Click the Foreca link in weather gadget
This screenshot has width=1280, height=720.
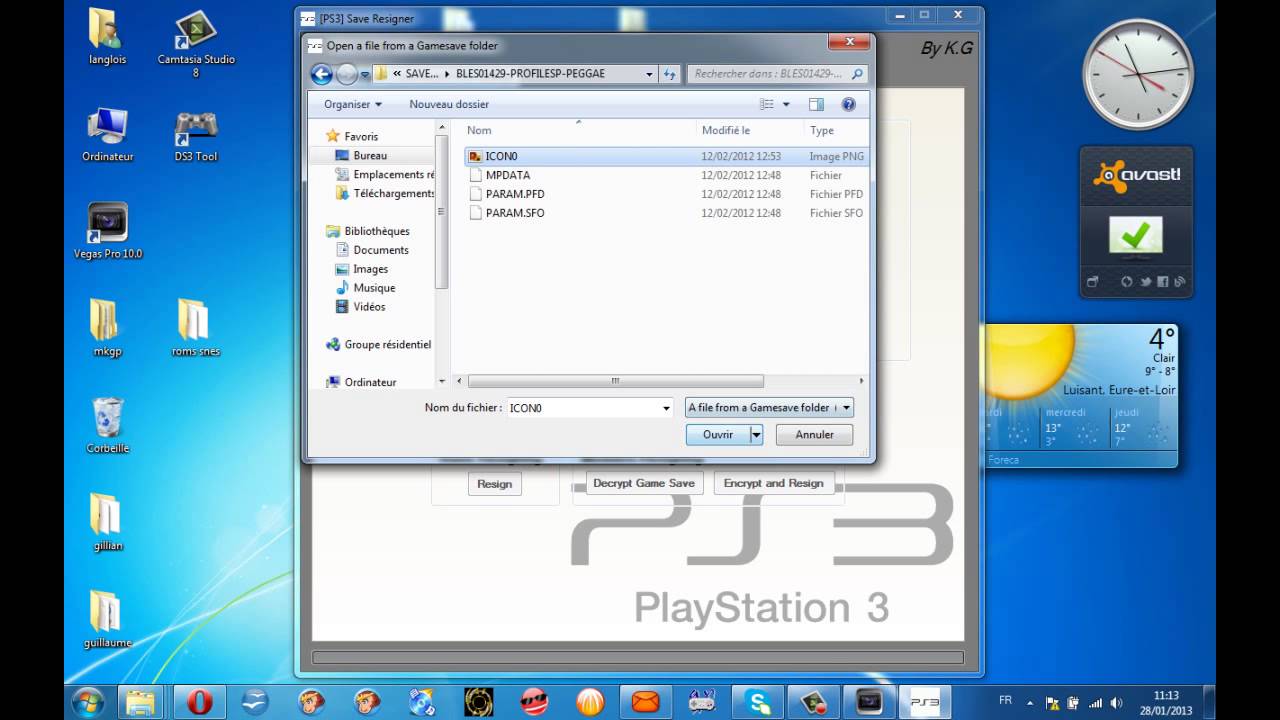tap(1003, 460)
